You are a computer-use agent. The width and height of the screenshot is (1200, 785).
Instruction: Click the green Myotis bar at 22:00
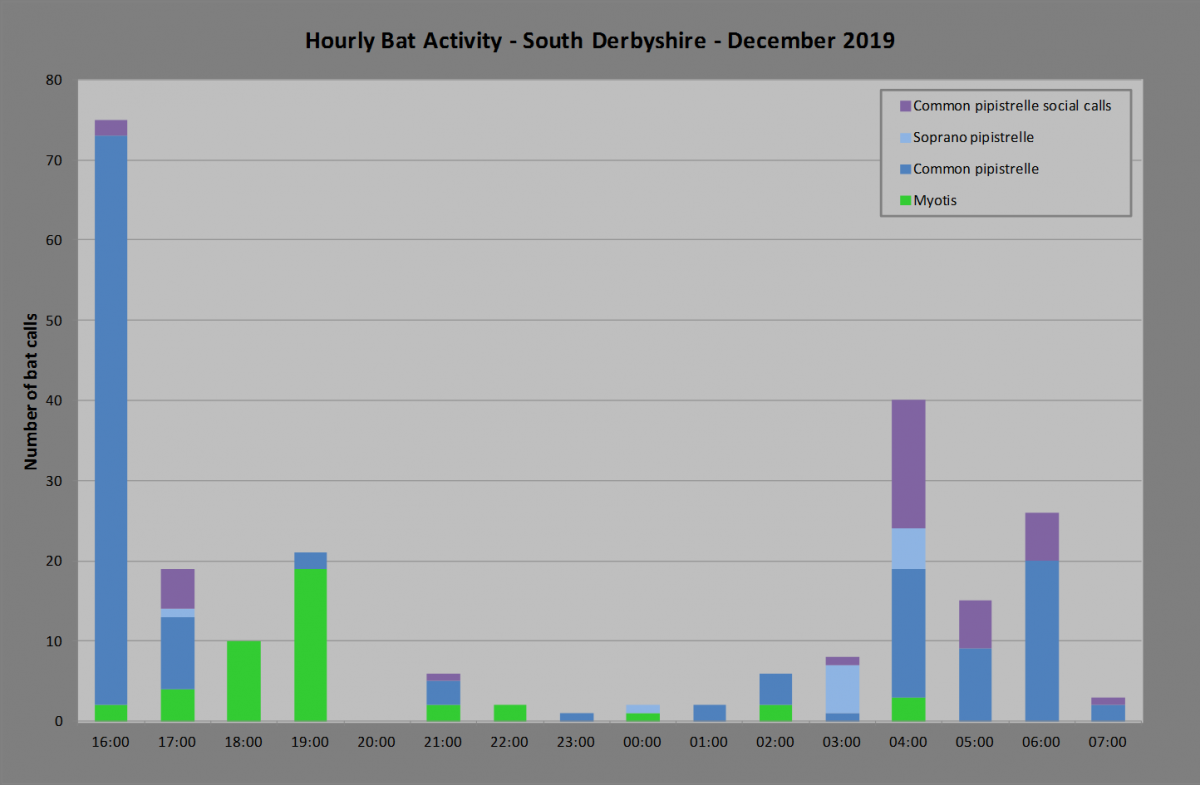click(510, 713)
